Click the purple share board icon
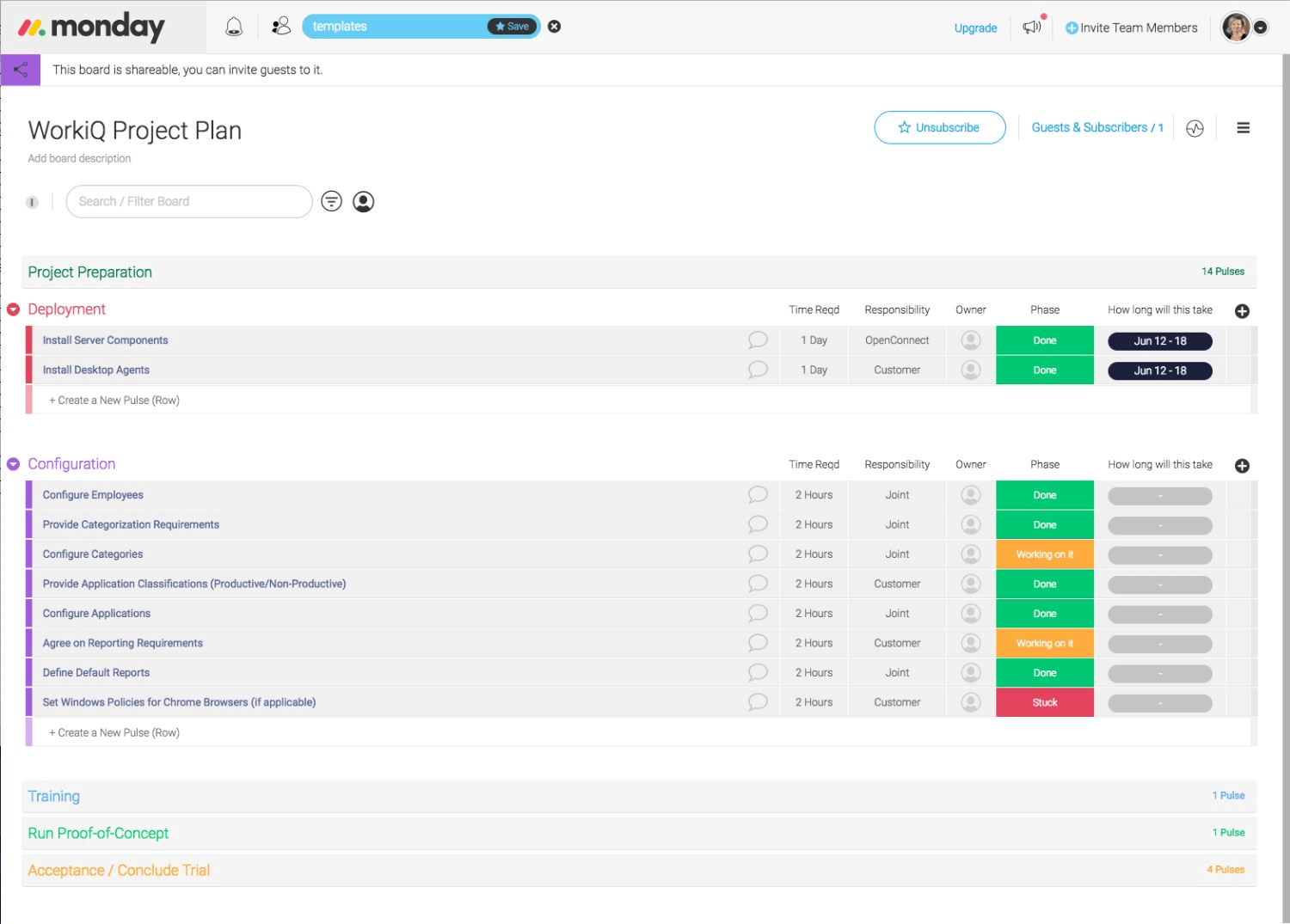This screenshot has width=1290, height=924. (x=21, y=70)
